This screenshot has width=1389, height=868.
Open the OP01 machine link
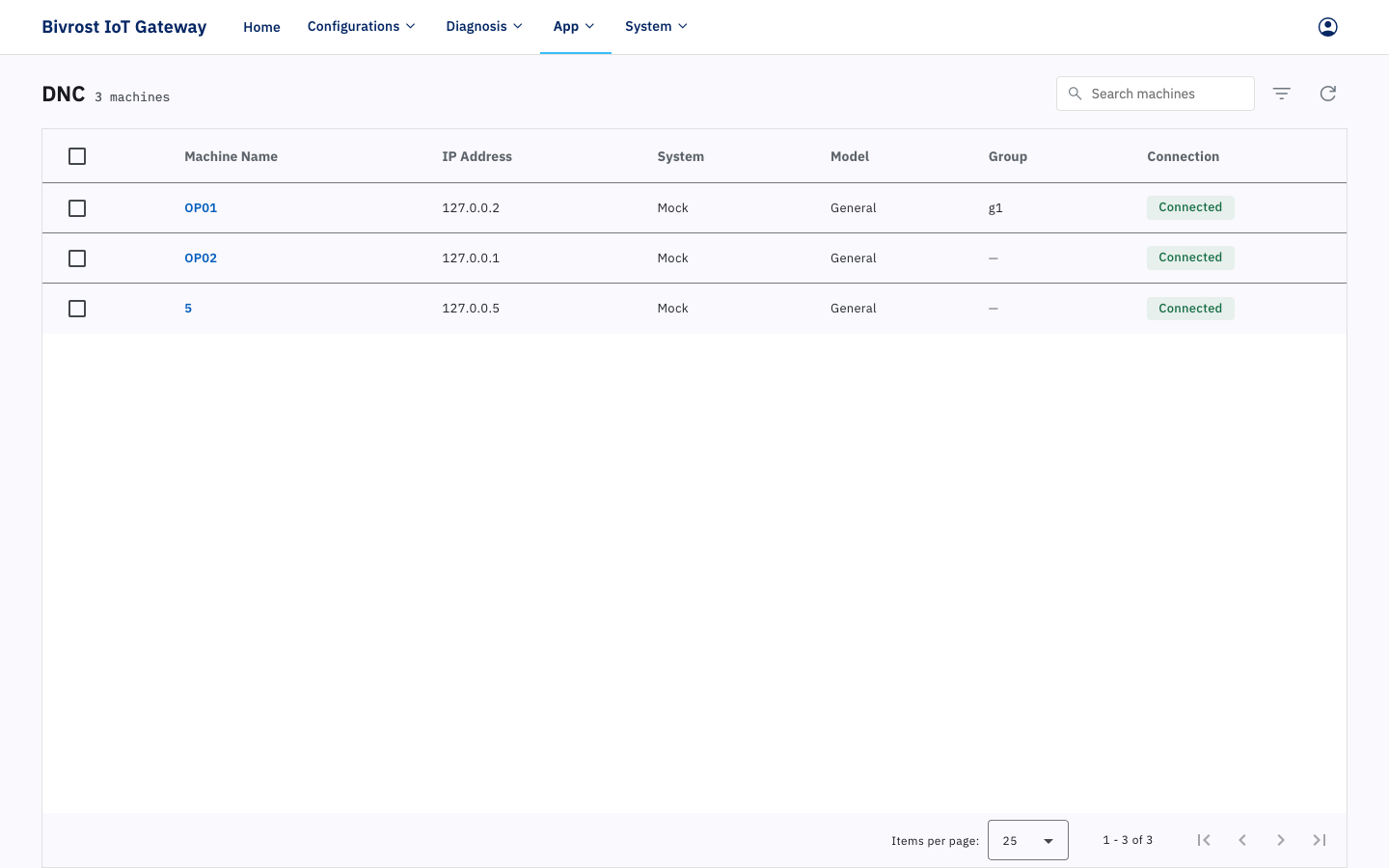(201, 208)
